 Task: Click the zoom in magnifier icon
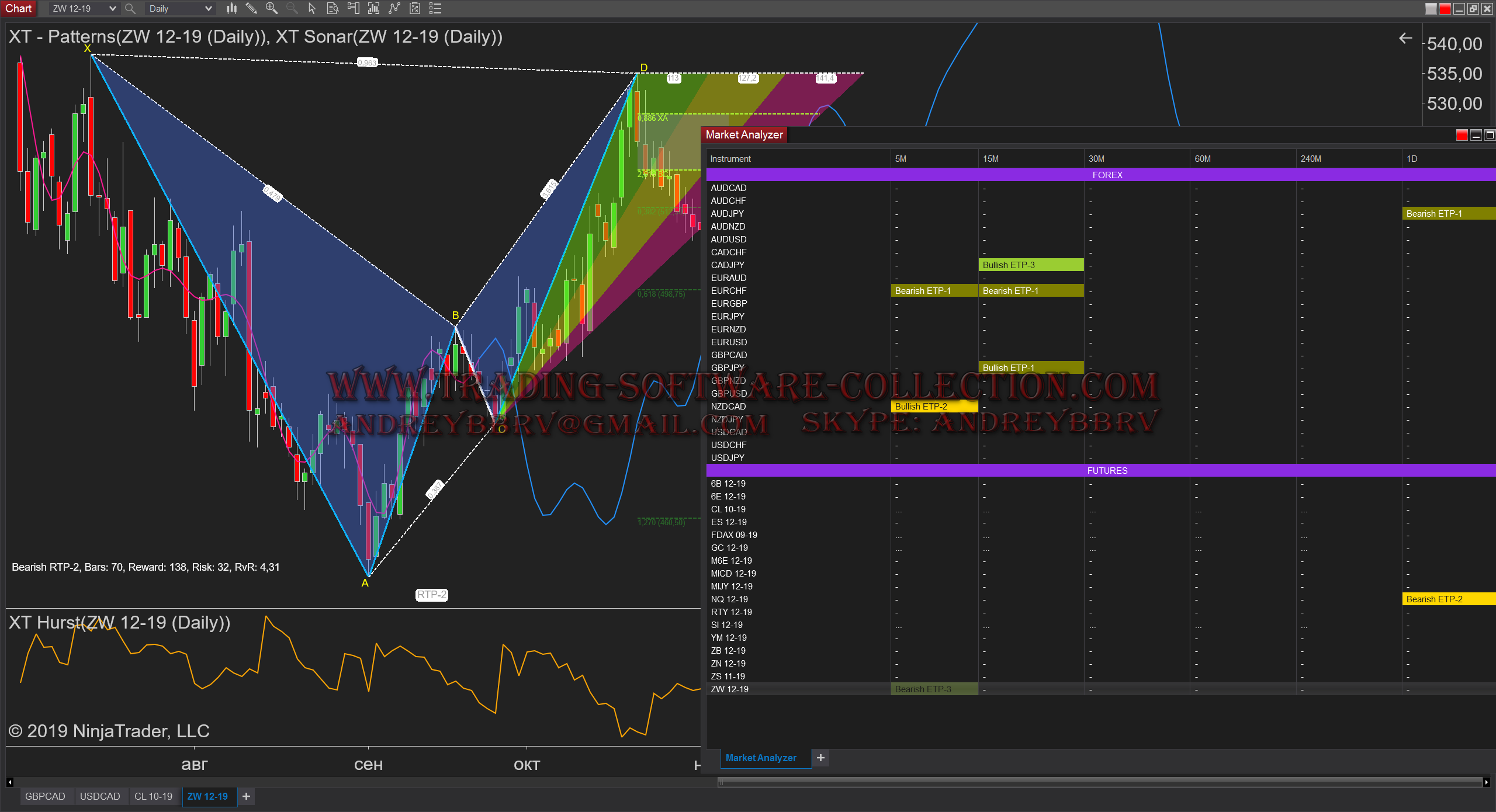[x=271, y=8]
